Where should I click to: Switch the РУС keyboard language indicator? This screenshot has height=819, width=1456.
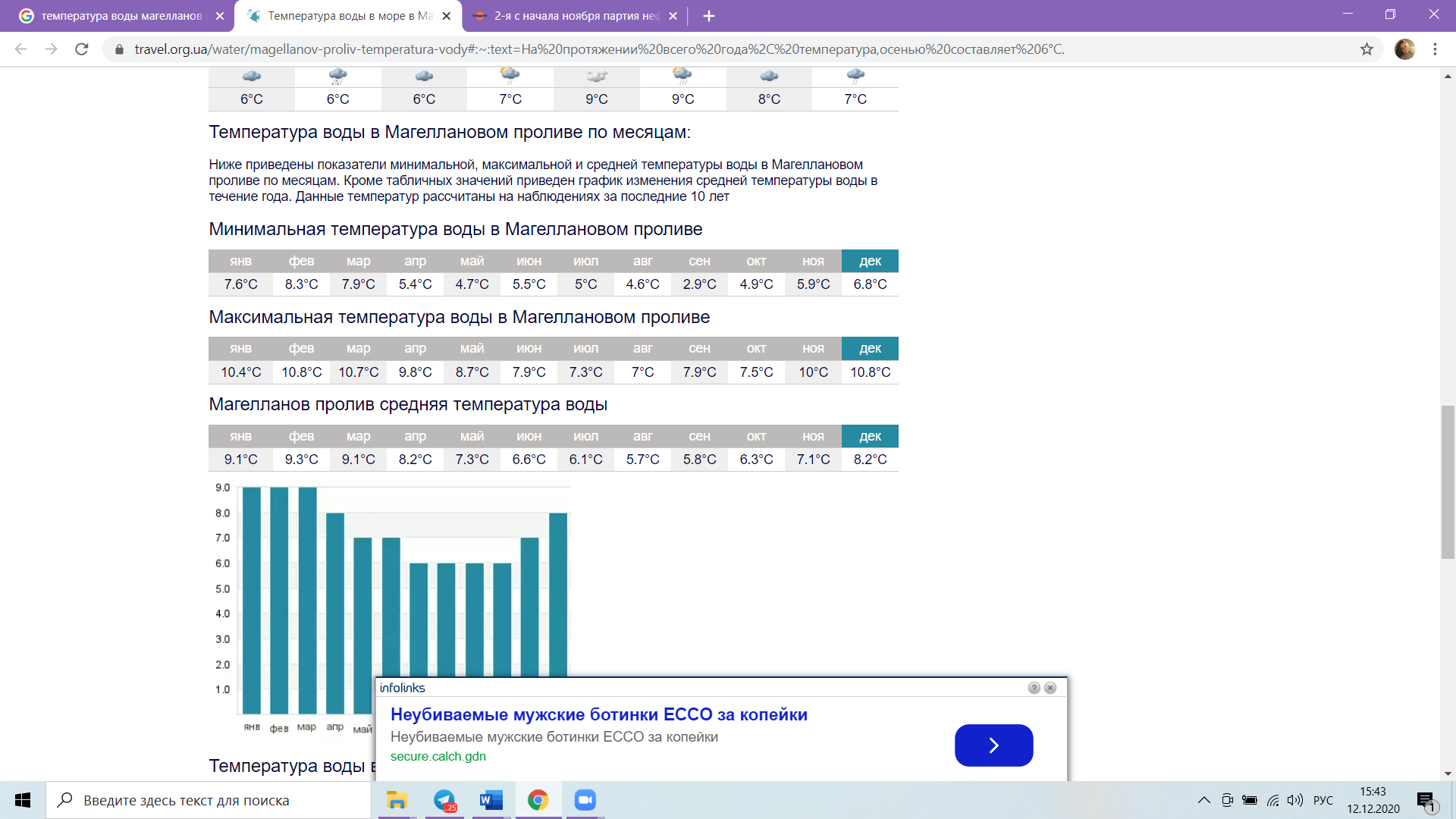tap(1323, 800)
